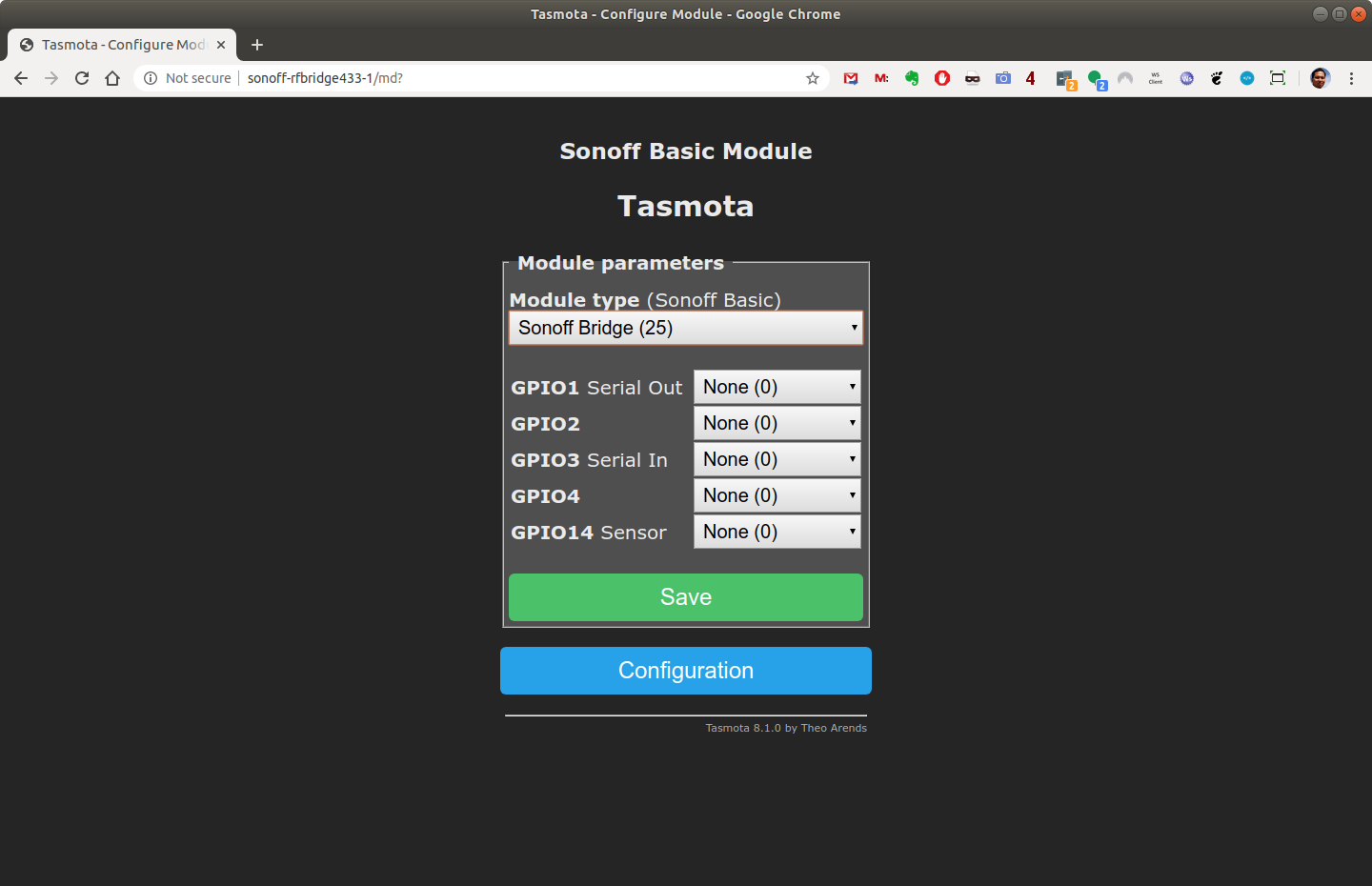Close the Tasmota Configure Module tab
Screen dimensions: 1372x886
[221, 45]
